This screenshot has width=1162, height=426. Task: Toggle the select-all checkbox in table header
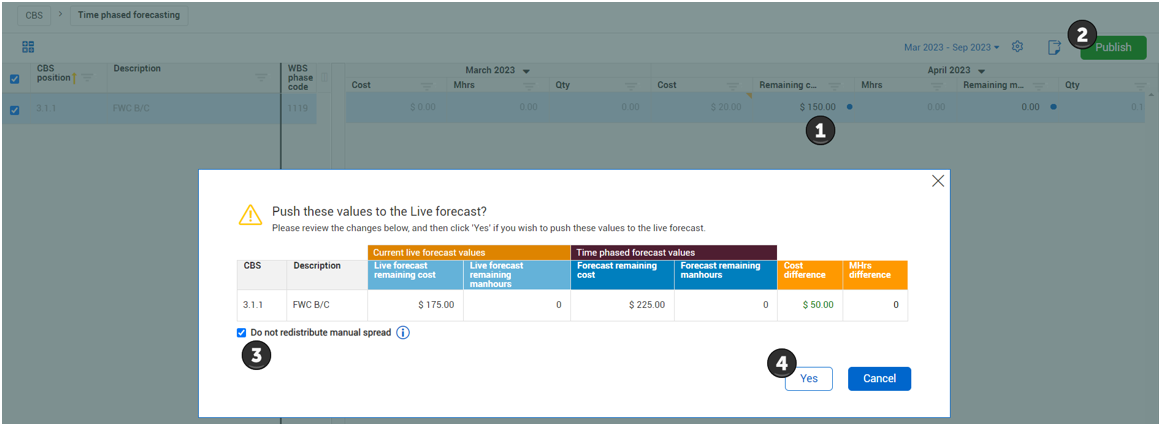[14, 79]
